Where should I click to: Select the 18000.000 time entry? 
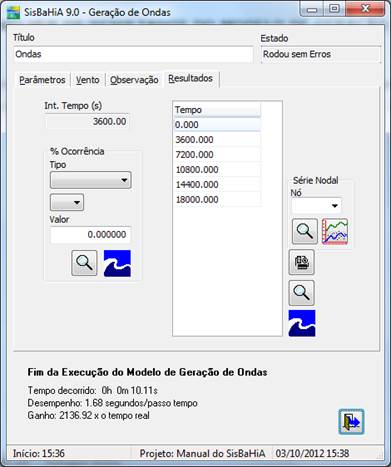(217, 200)
